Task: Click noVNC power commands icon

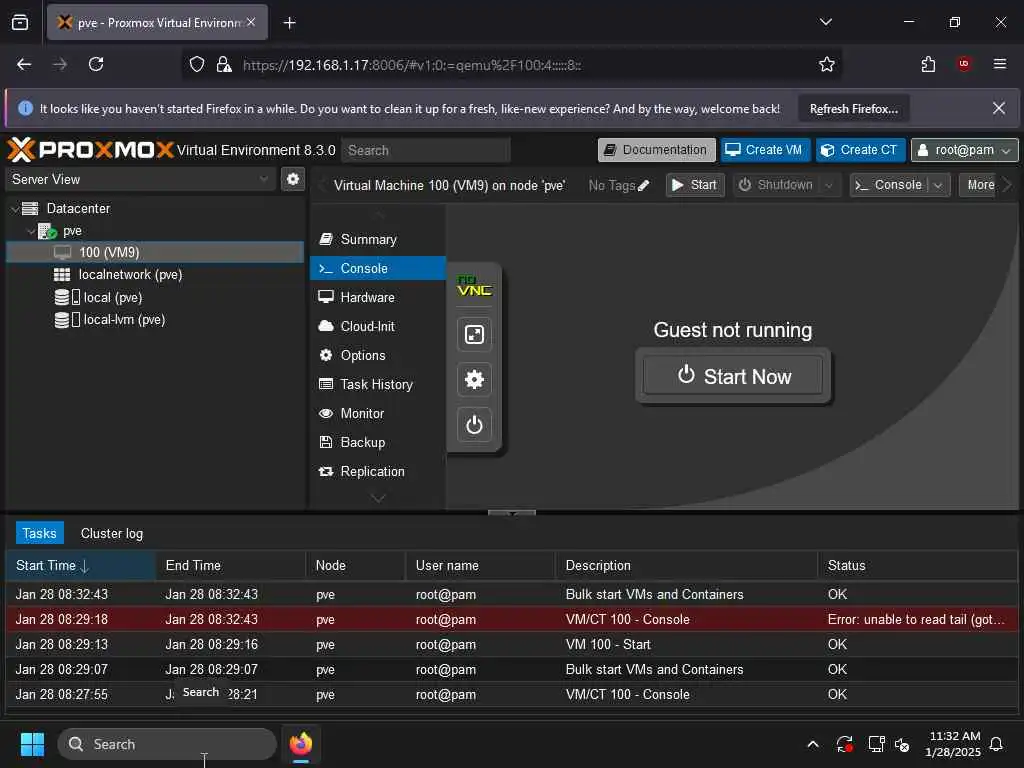Action: pos(474,425)
